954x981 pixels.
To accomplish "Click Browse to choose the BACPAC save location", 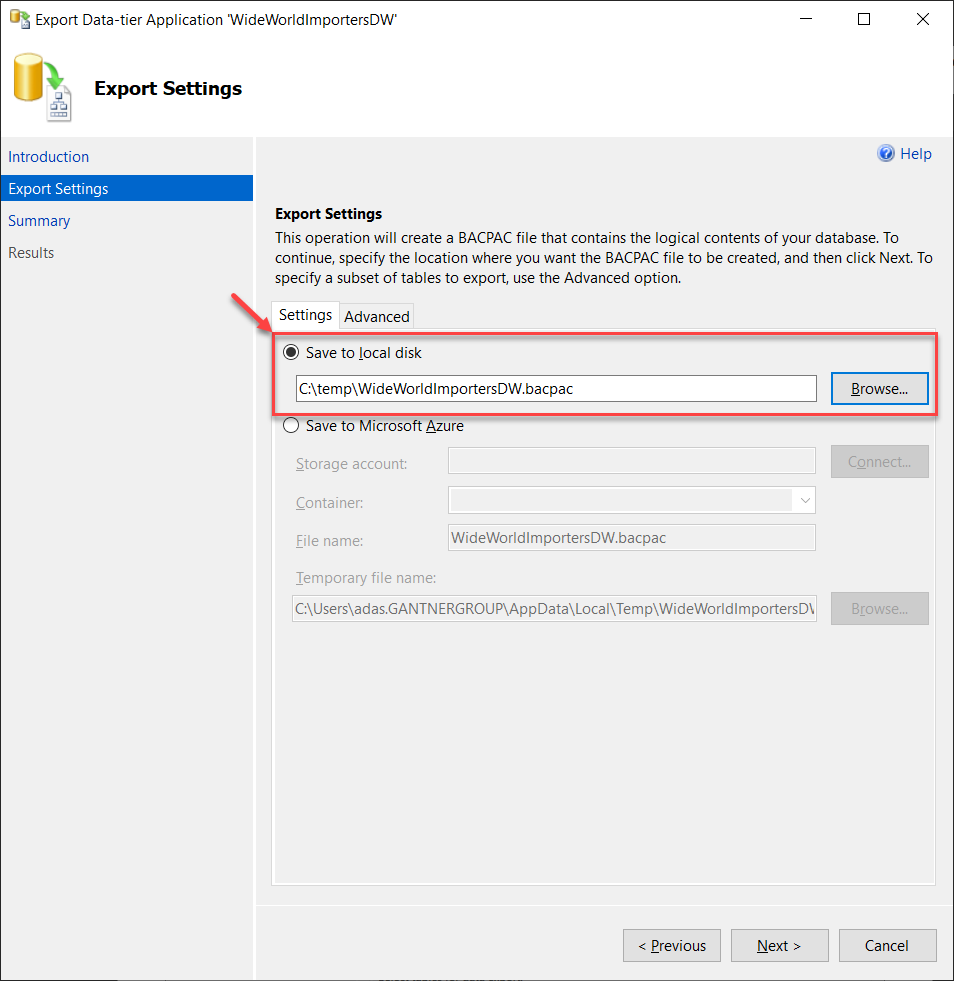I will pyautogui.click(x=879, y=388).
